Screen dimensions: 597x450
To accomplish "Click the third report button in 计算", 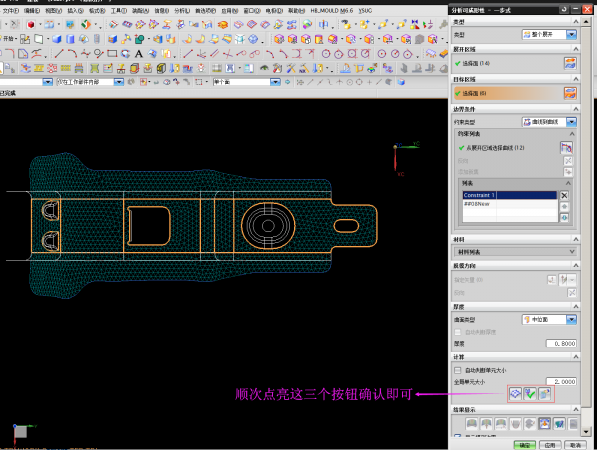I will 545,394.
